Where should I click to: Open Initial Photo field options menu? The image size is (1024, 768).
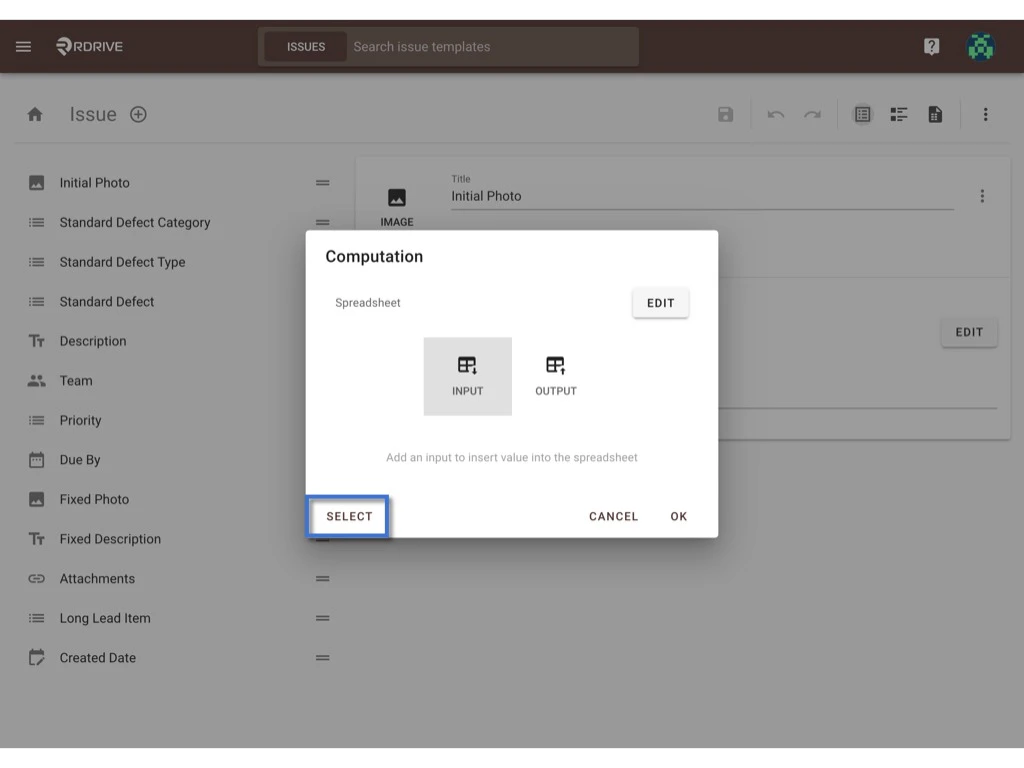pyautogui.click(x=982, y=196)
